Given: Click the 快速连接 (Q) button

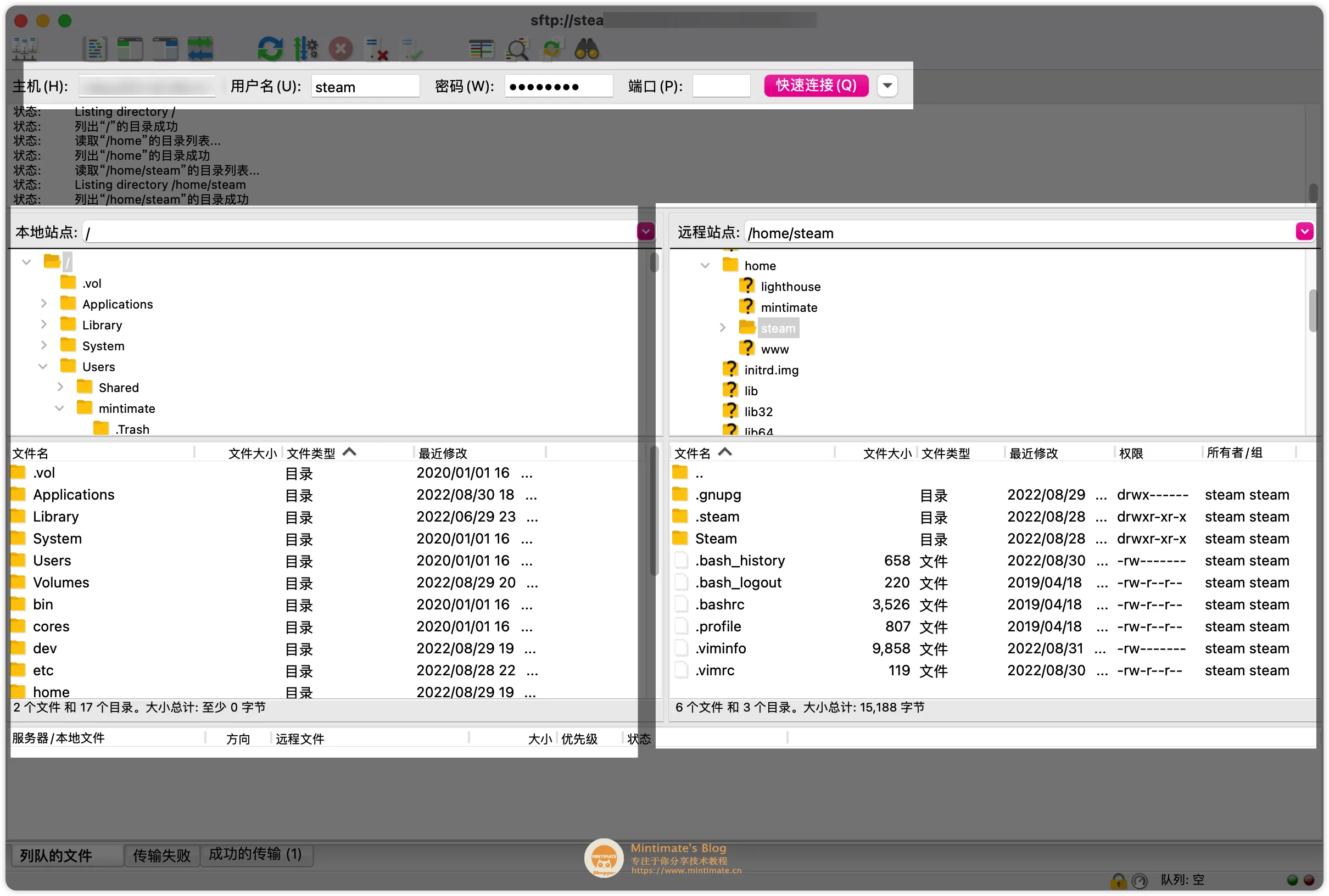Looking at the screenshot, I should [x=816, y=86].
